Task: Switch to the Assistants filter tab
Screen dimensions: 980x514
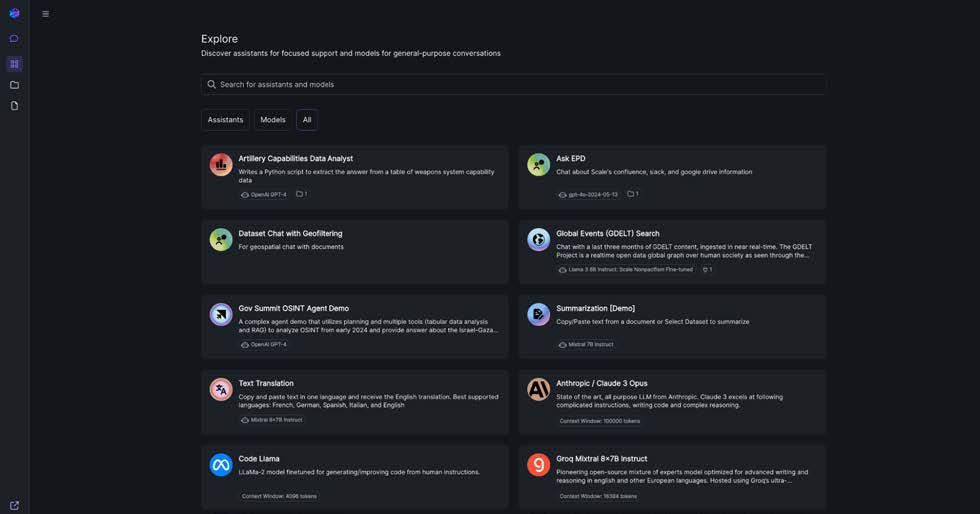Action: tap(225, 120)
